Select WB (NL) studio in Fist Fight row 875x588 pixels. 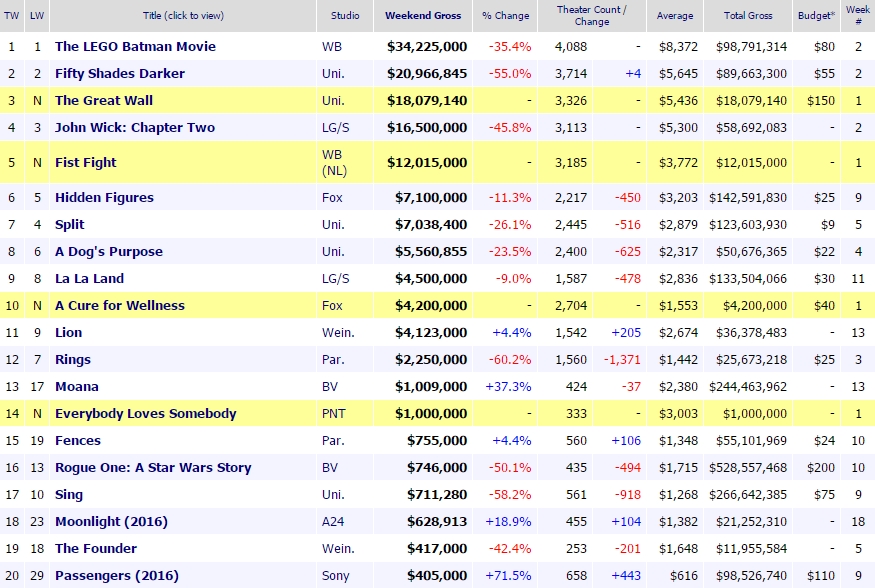tap(334, 162)
